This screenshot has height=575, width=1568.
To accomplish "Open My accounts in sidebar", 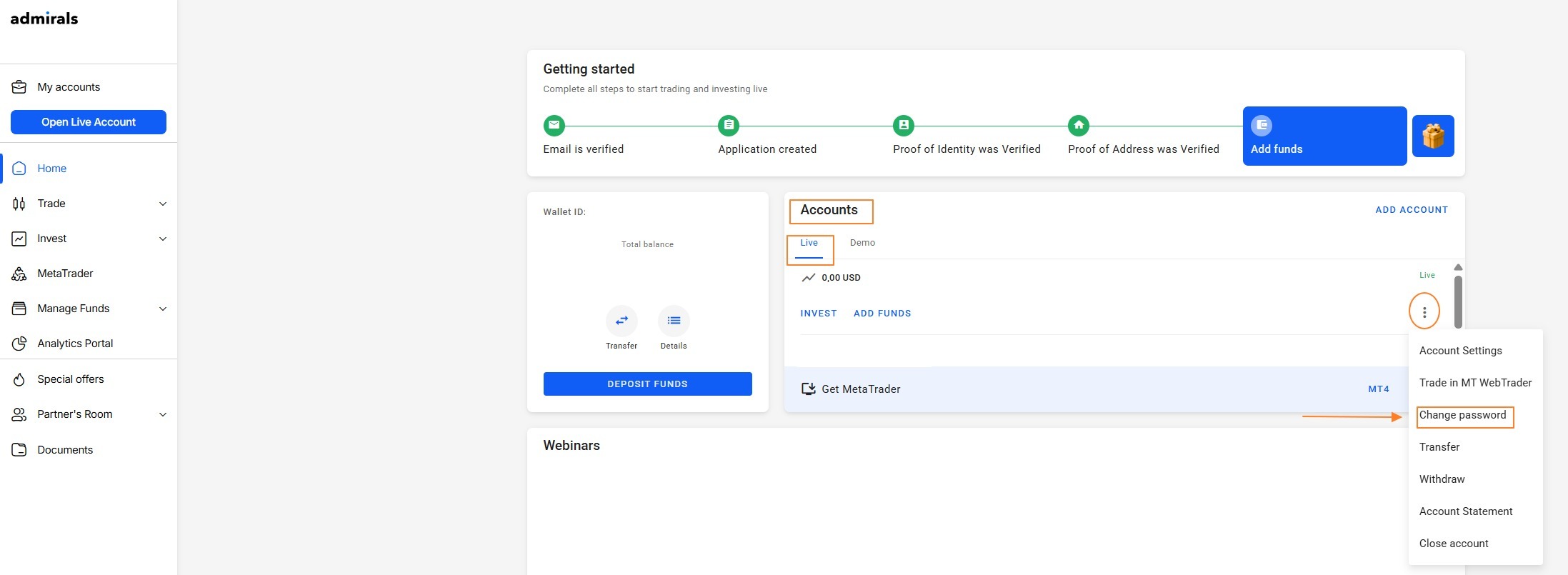I will tap(69, 87).
